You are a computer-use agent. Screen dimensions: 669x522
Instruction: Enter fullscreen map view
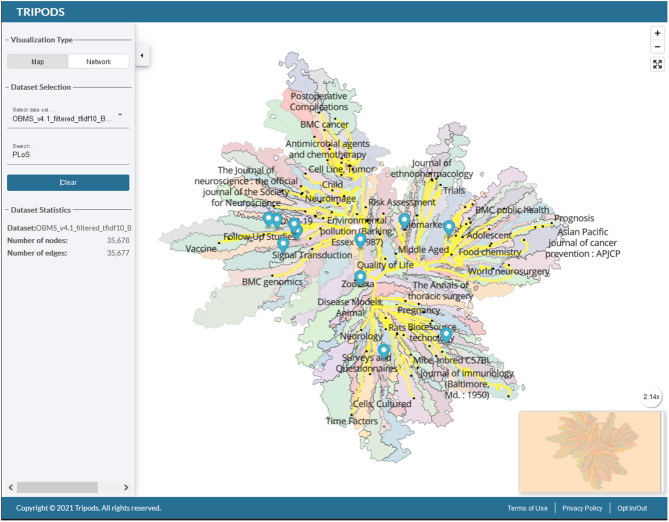click(657, 64)
